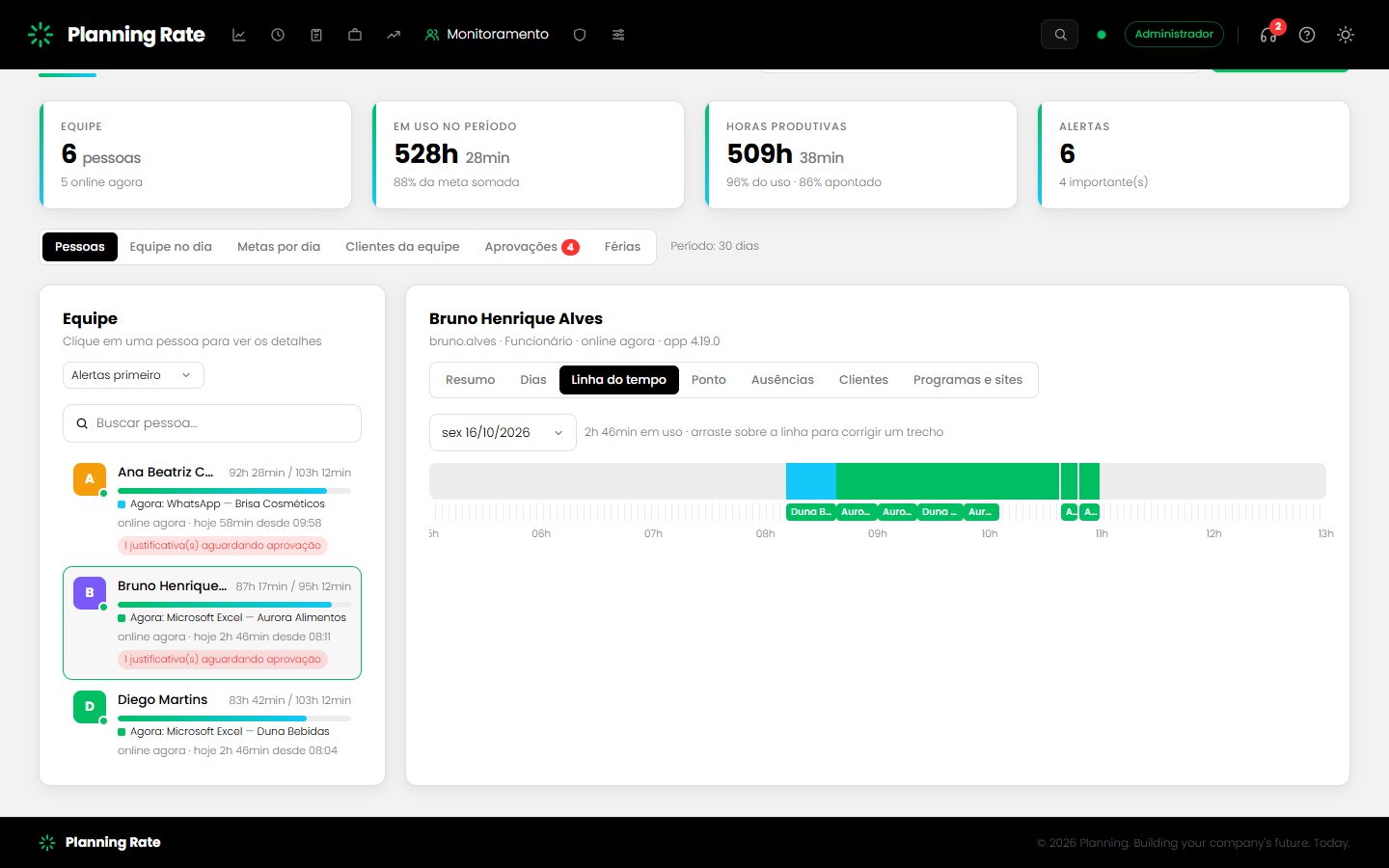This screenshot has height=868, width=1389.
Task: Open the Férias tab
Action: tap(622, 247)
